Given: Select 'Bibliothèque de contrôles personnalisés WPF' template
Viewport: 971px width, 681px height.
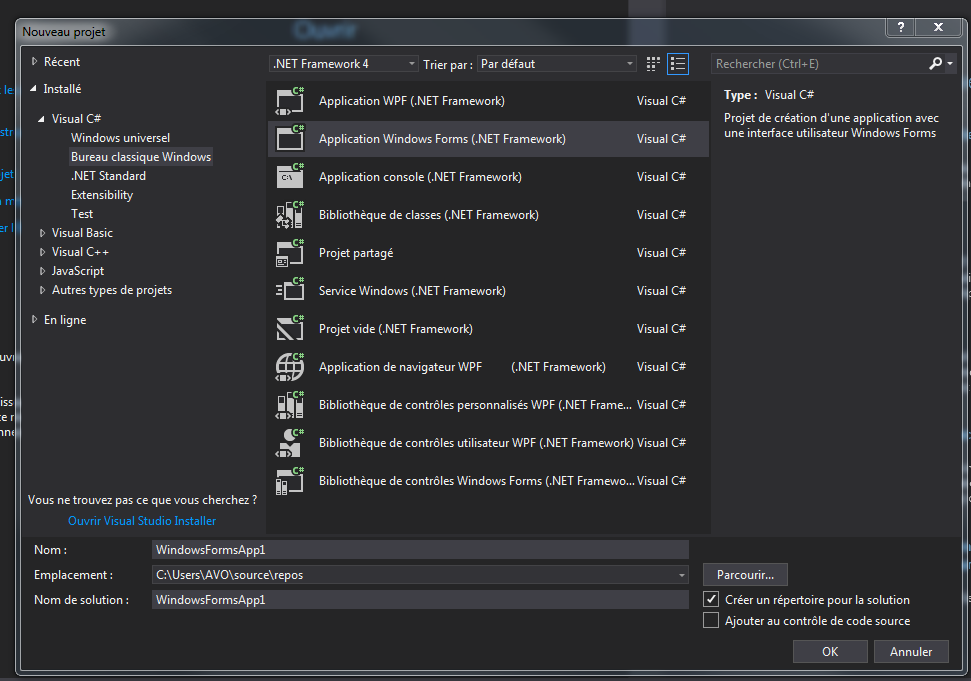Looking at the screenshot, I should [x=488, y=405].
